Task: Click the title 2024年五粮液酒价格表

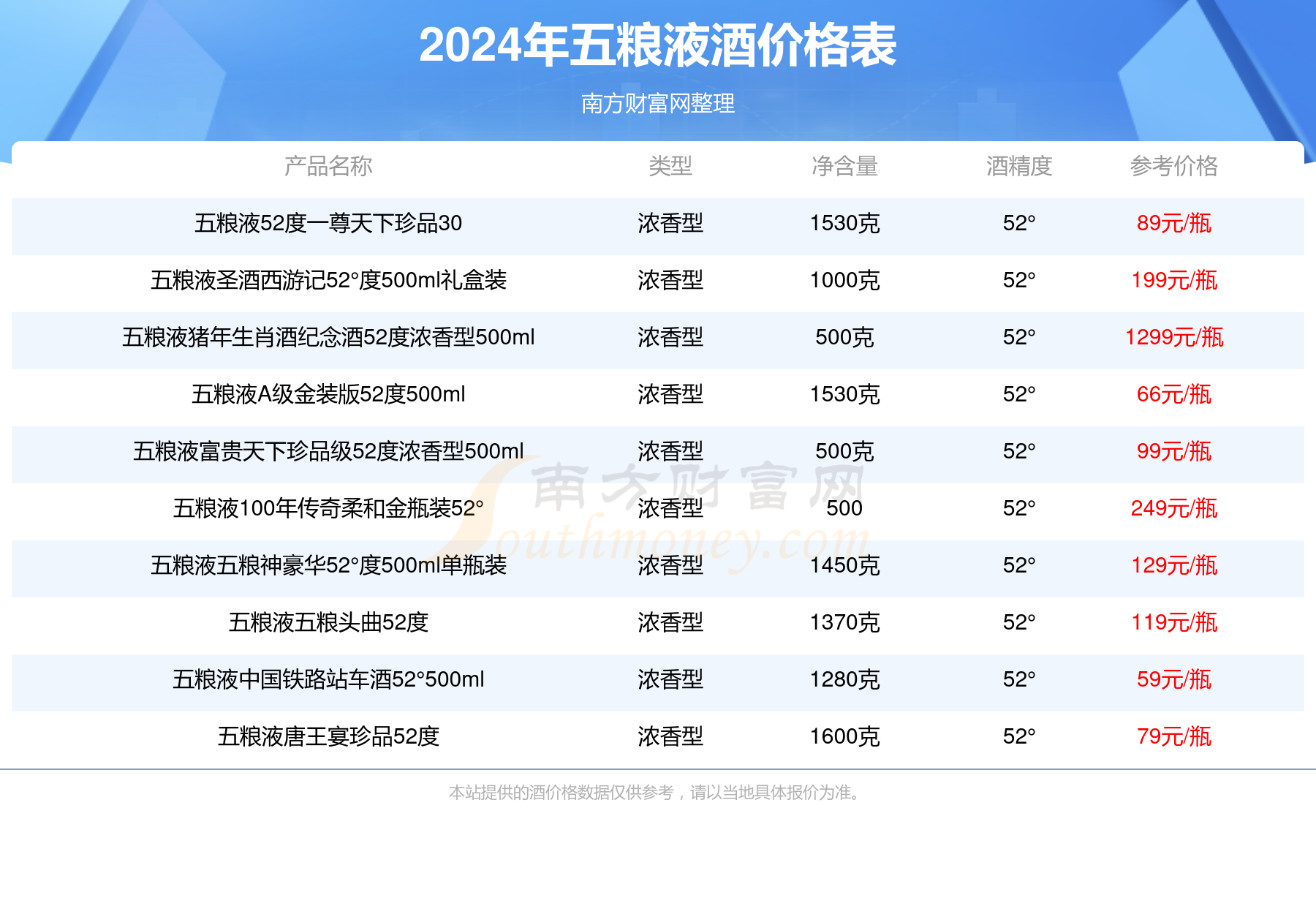Action: pyautogui.click(x=658, y=45)
